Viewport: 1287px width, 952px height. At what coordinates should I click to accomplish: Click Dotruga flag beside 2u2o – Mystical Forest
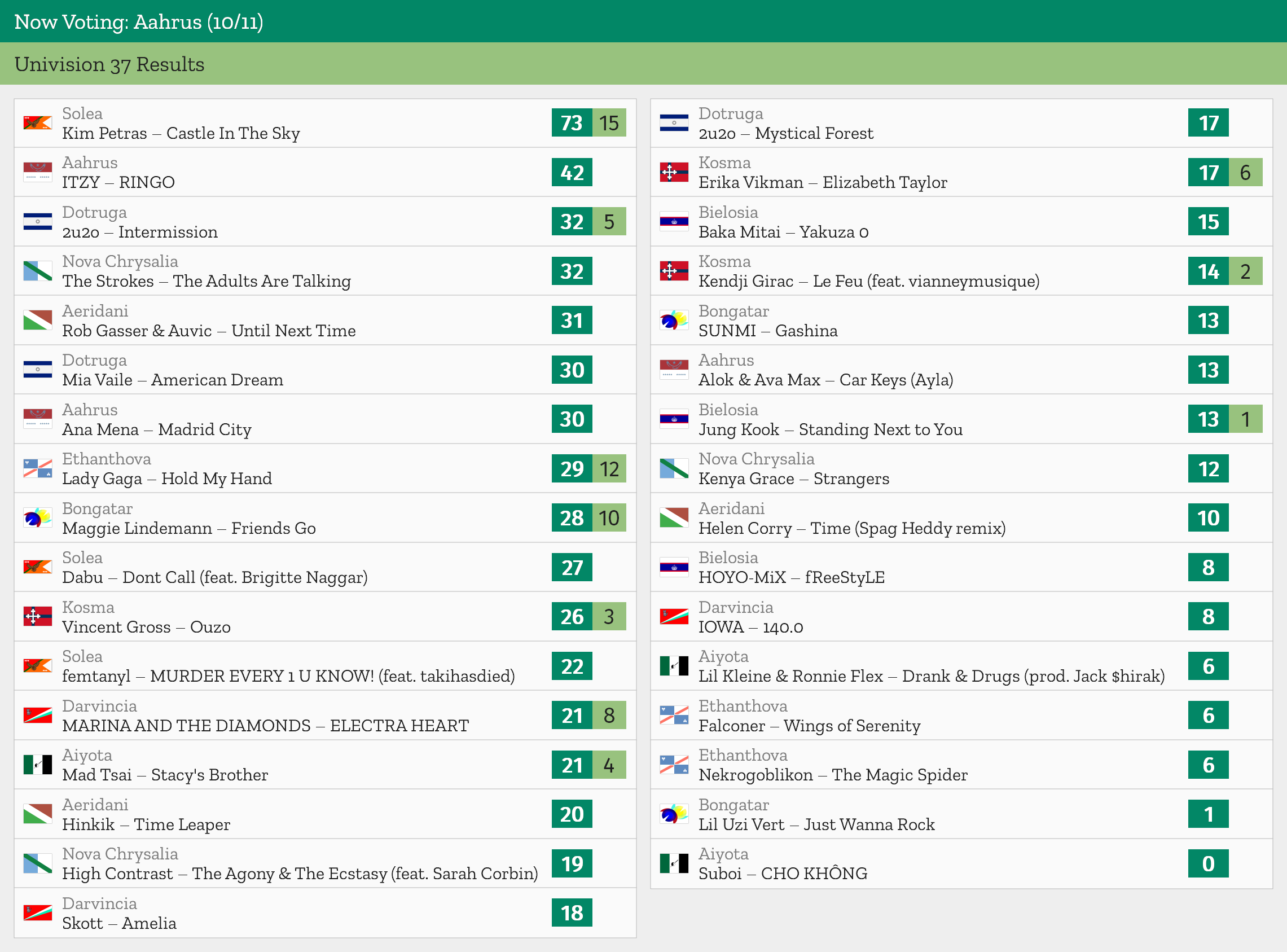674,123
